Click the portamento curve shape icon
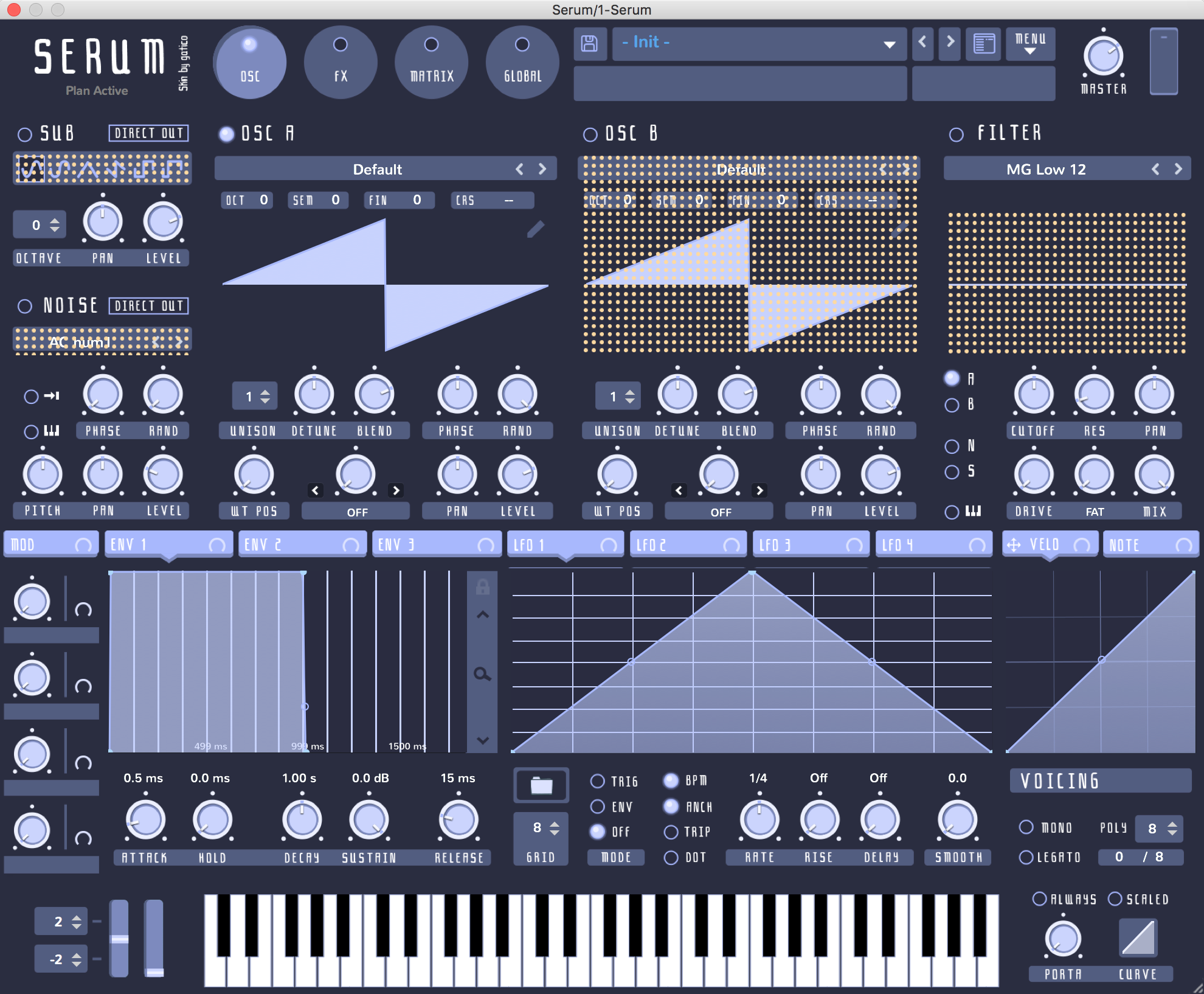 pyautogui.click(x=1138, y=937)
